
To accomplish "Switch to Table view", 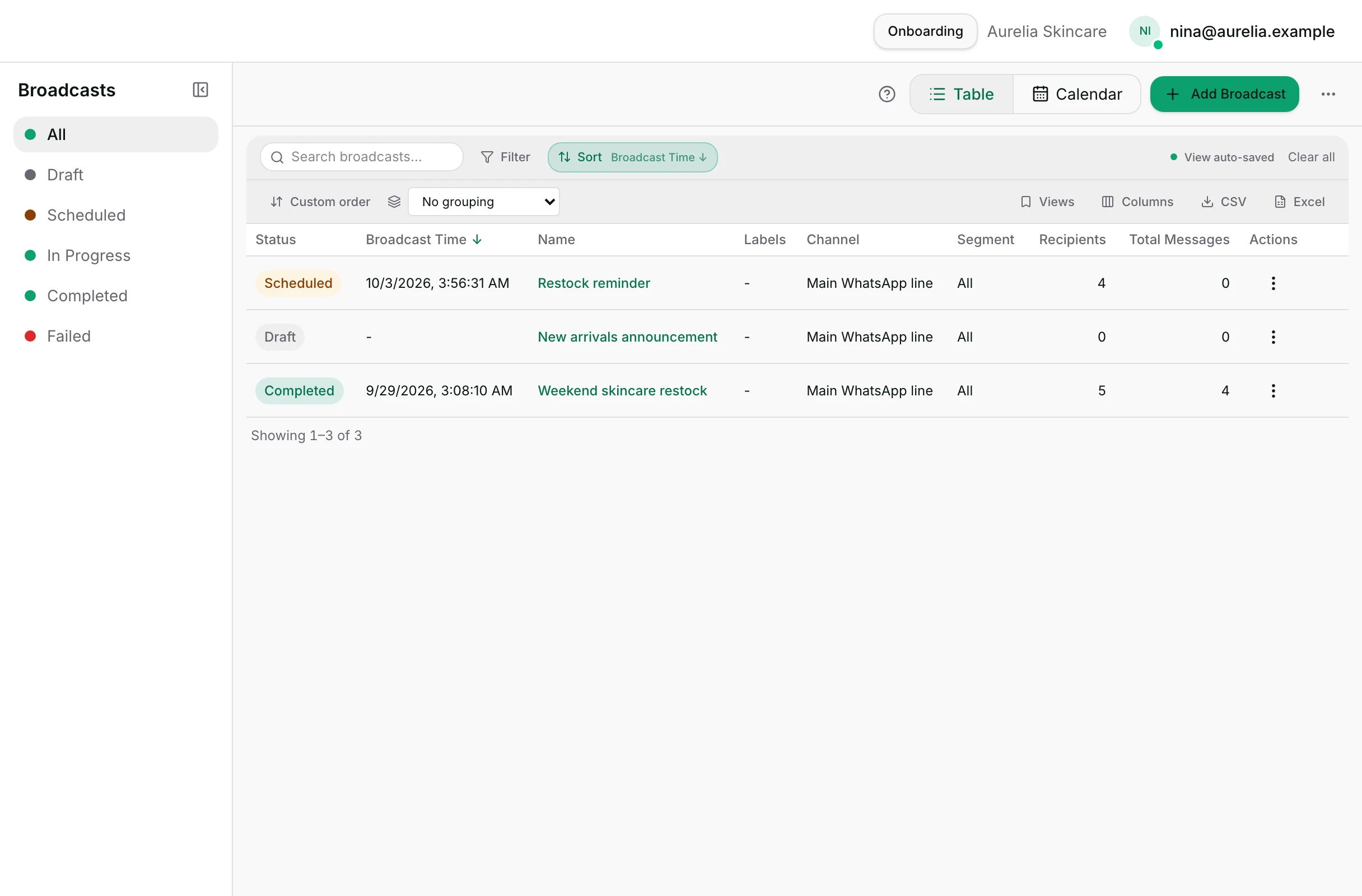I will [962, 94].
